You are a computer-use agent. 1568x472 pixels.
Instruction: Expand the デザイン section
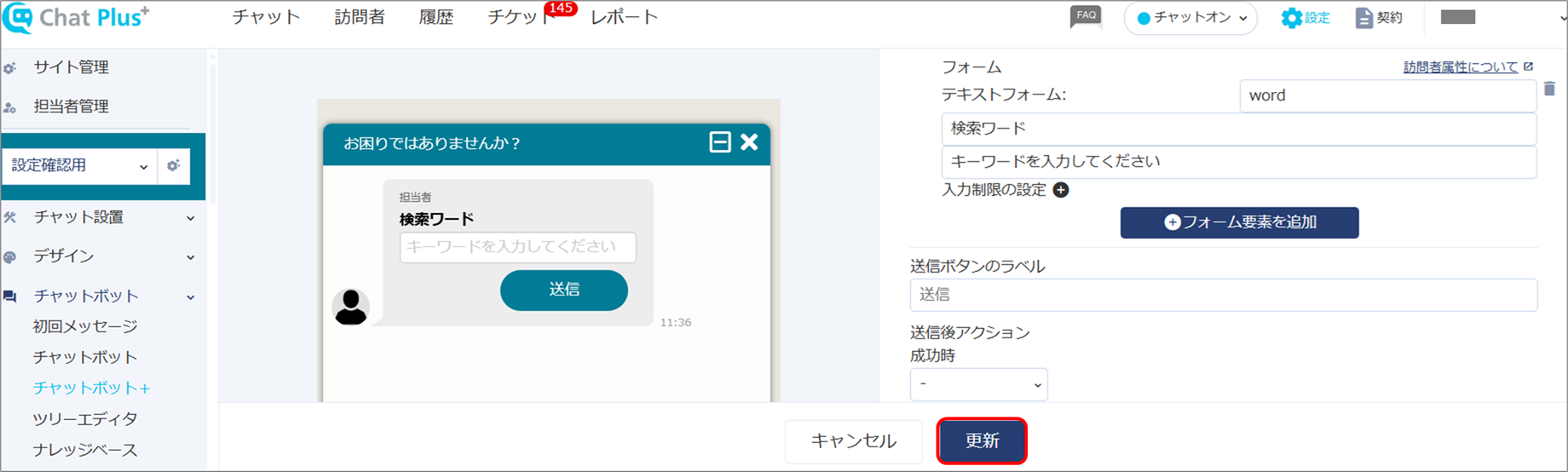point(191,257)
